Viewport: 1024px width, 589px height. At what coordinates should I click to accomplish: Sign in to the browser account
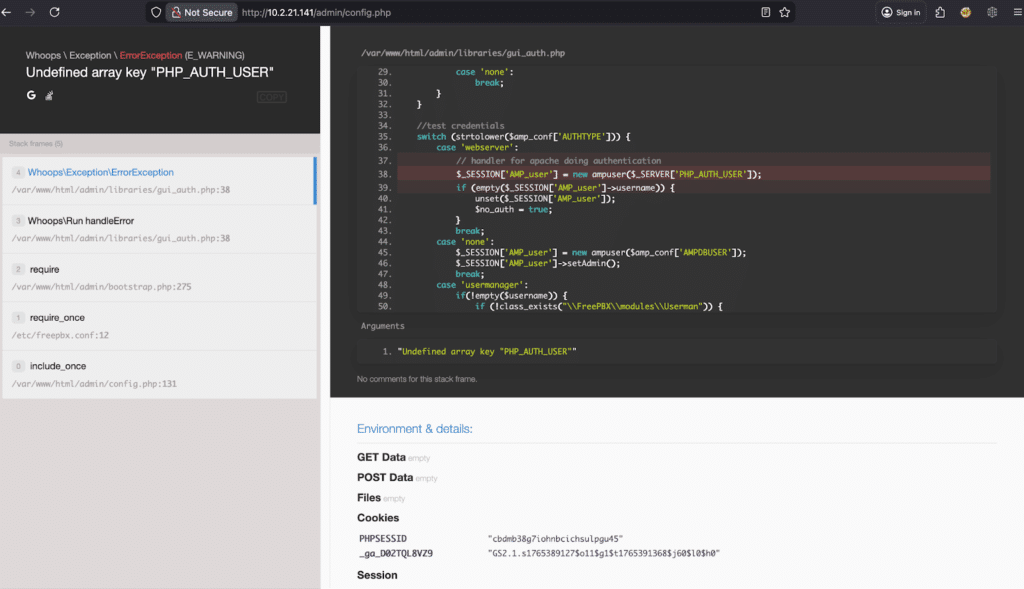[900, 12]
